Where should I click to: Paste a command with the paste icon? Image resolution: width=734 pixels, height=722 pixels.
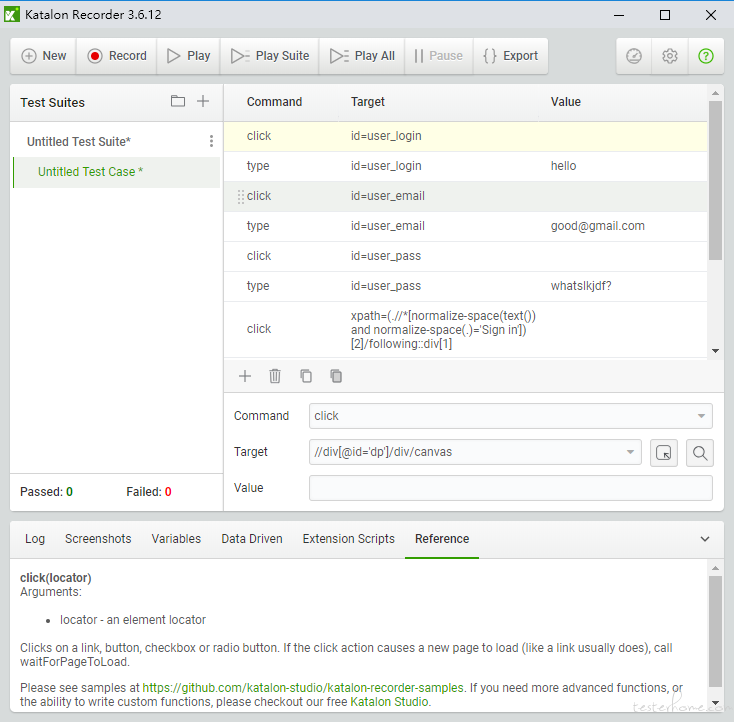336,376
